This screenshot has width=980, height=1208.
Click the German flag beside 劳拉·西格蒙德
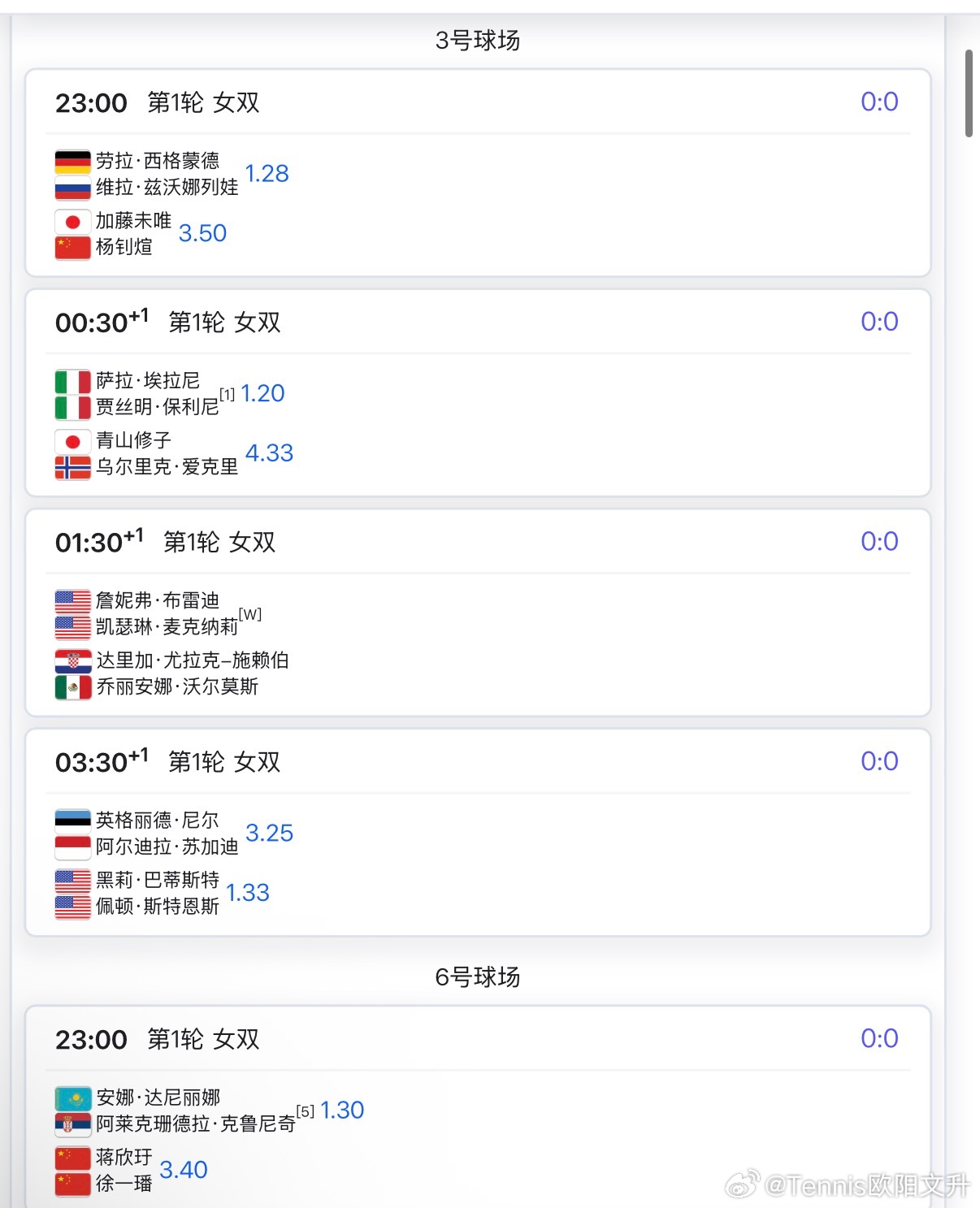coord(72,162)
